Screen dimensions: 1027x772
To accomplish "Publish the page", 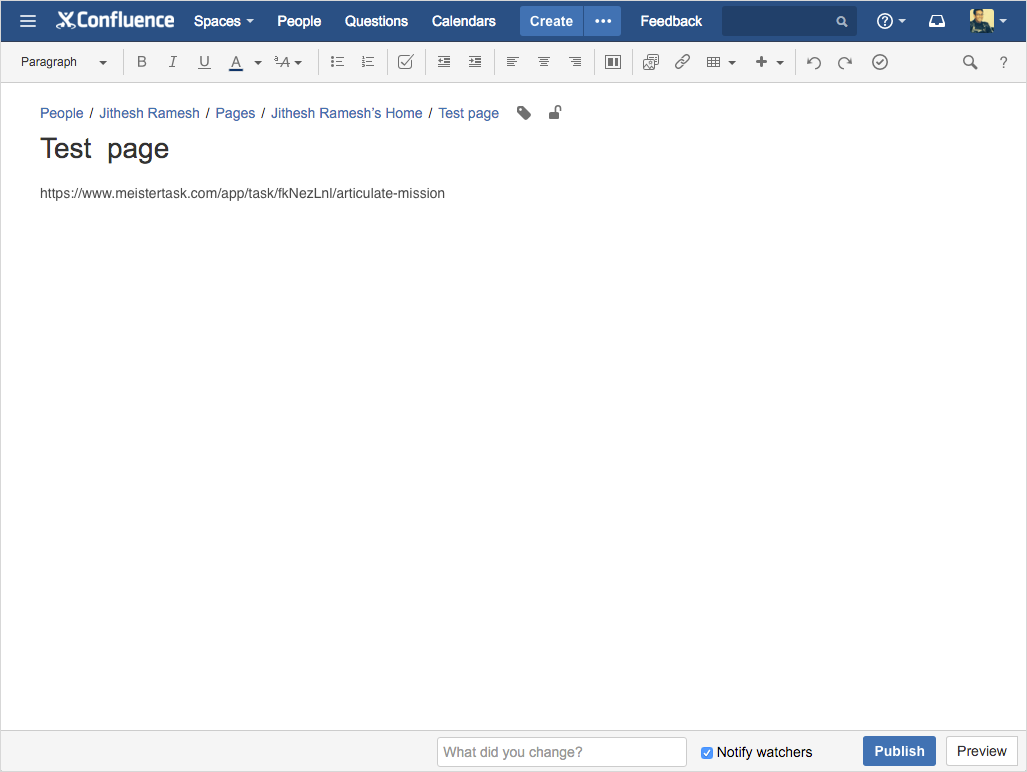I will [x=899, y=751].
